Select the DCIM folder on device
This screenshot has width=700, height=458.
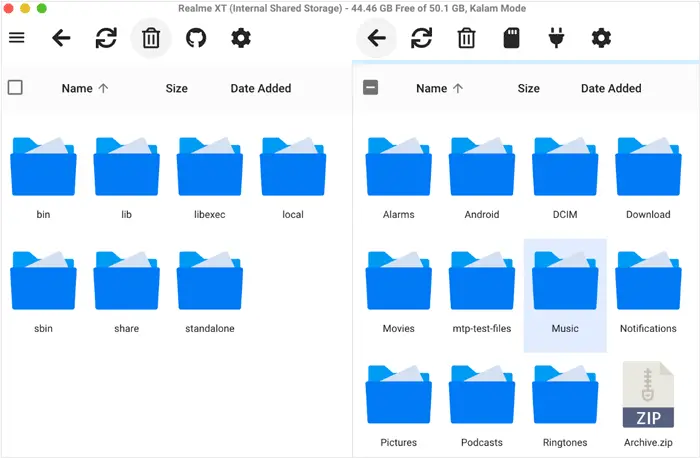click(x=565, y=179)
